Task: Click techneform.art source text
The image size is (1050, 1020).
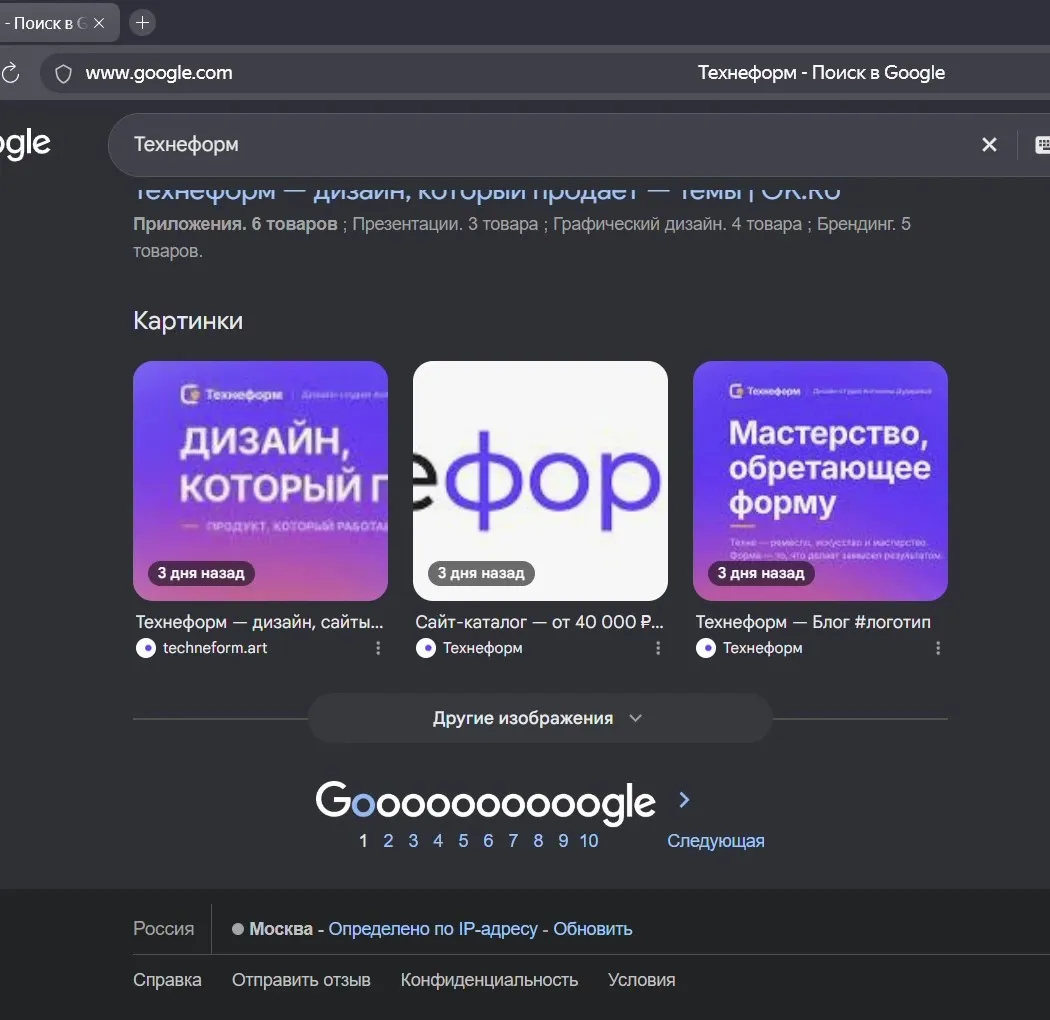Action: (215, 648)
